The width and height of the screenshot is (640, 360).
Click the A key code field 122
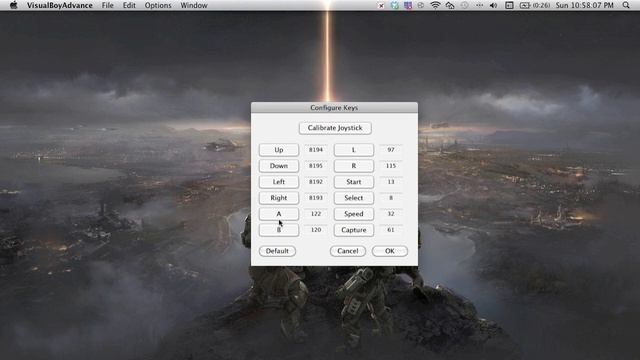click(316, 213)
